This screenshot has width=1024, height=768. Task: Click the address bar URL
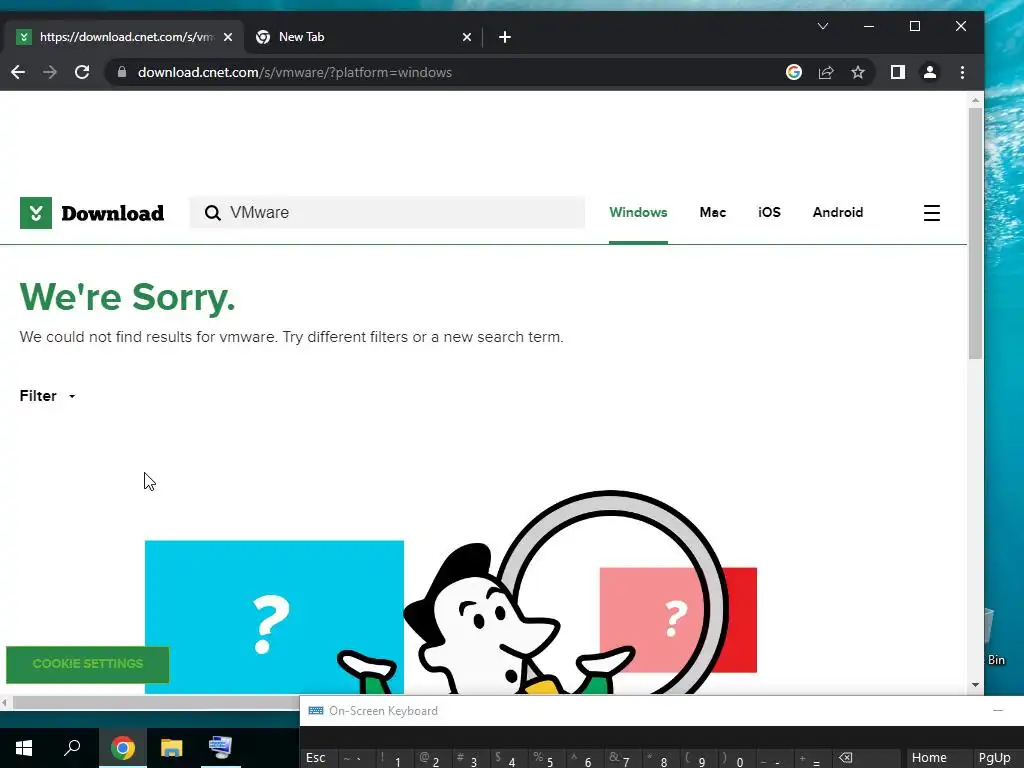(295, 72)
